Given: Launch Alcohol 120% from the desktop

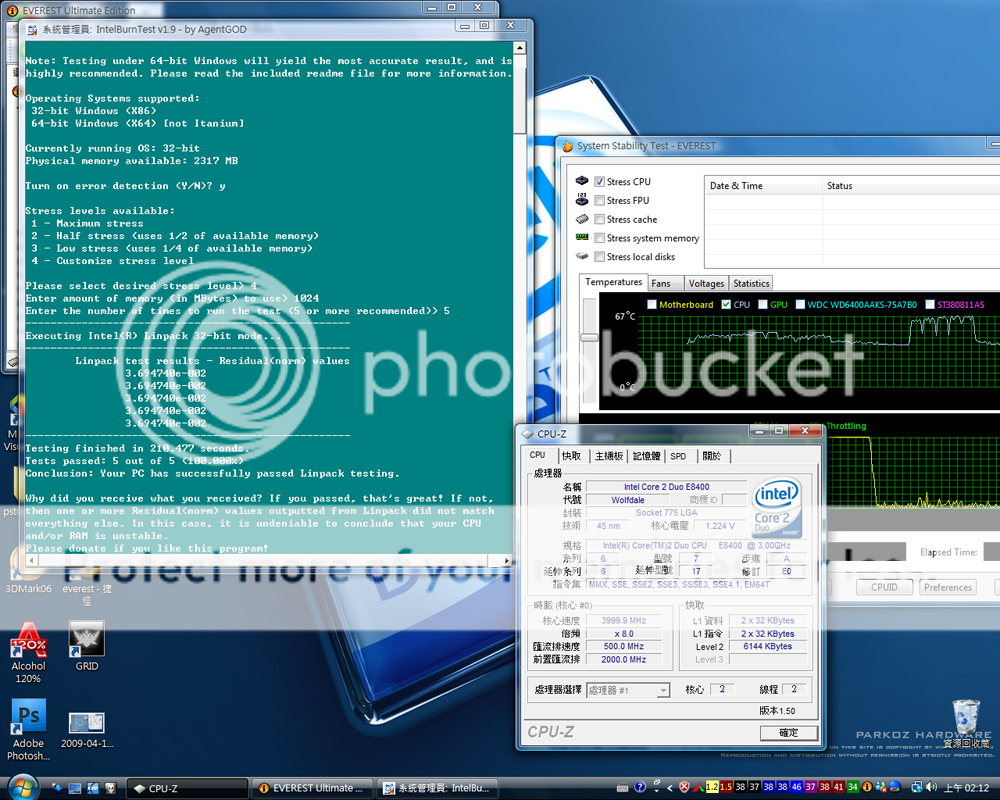Looking at the screenshot, I should 28,653.
